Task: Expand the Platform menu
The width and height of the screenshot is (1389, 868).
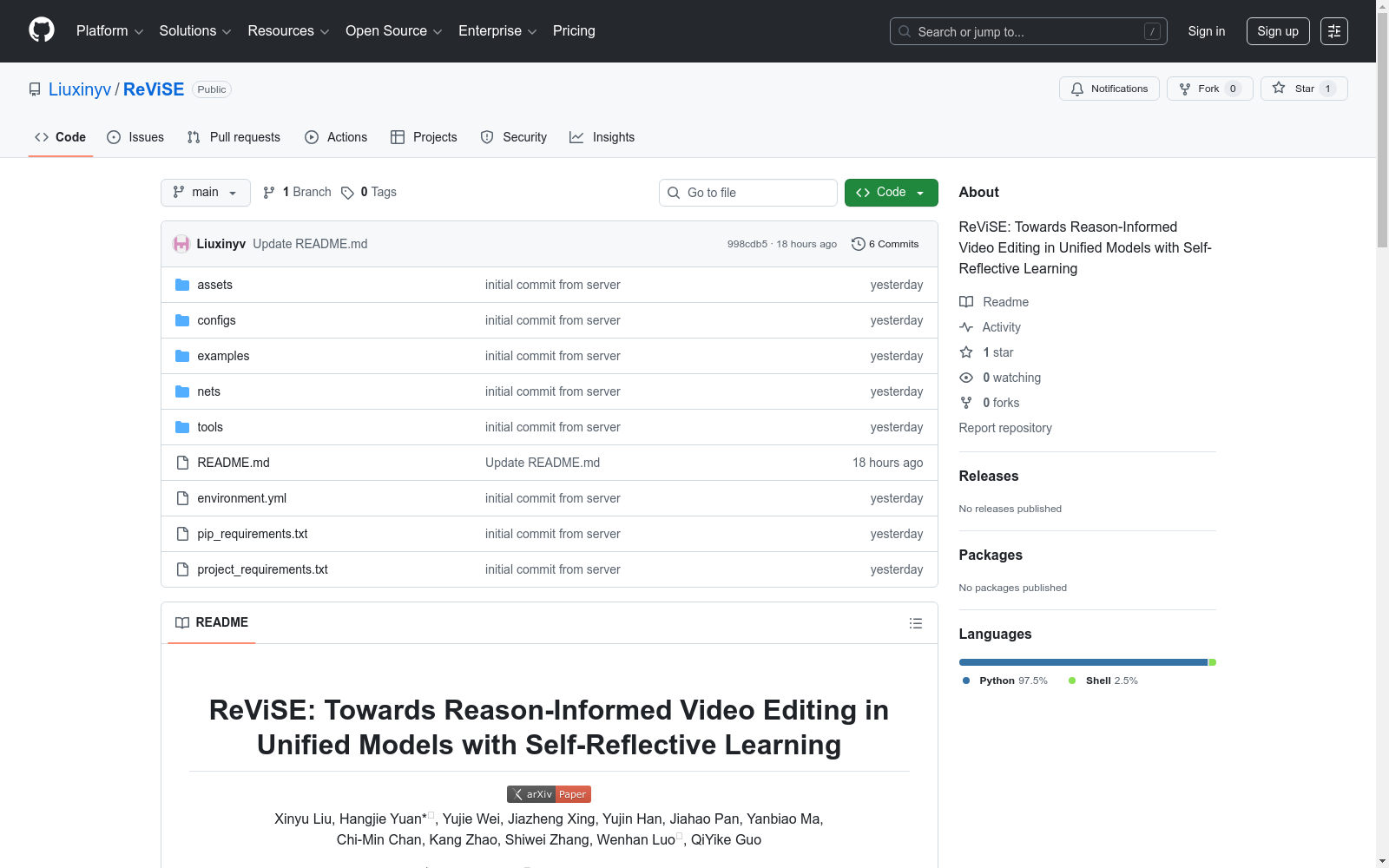Action: pos(109,31)
